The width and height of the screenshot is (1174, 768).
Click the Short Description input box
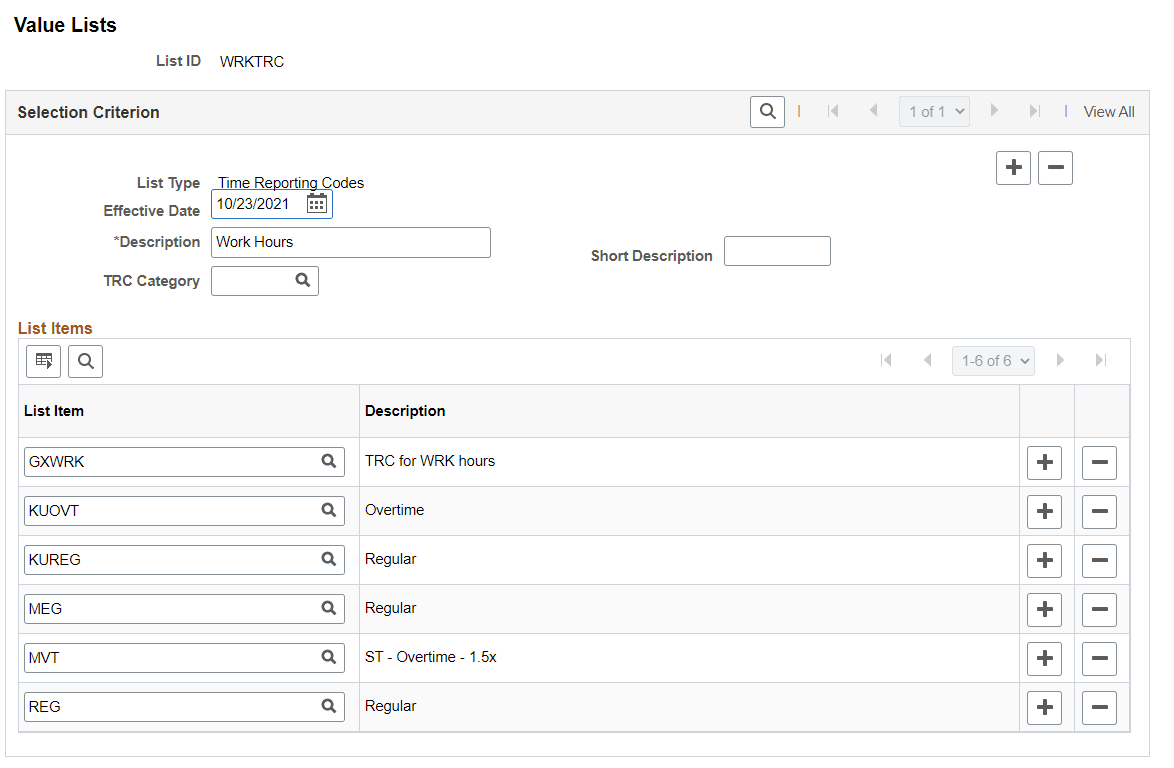coord(777,251)
